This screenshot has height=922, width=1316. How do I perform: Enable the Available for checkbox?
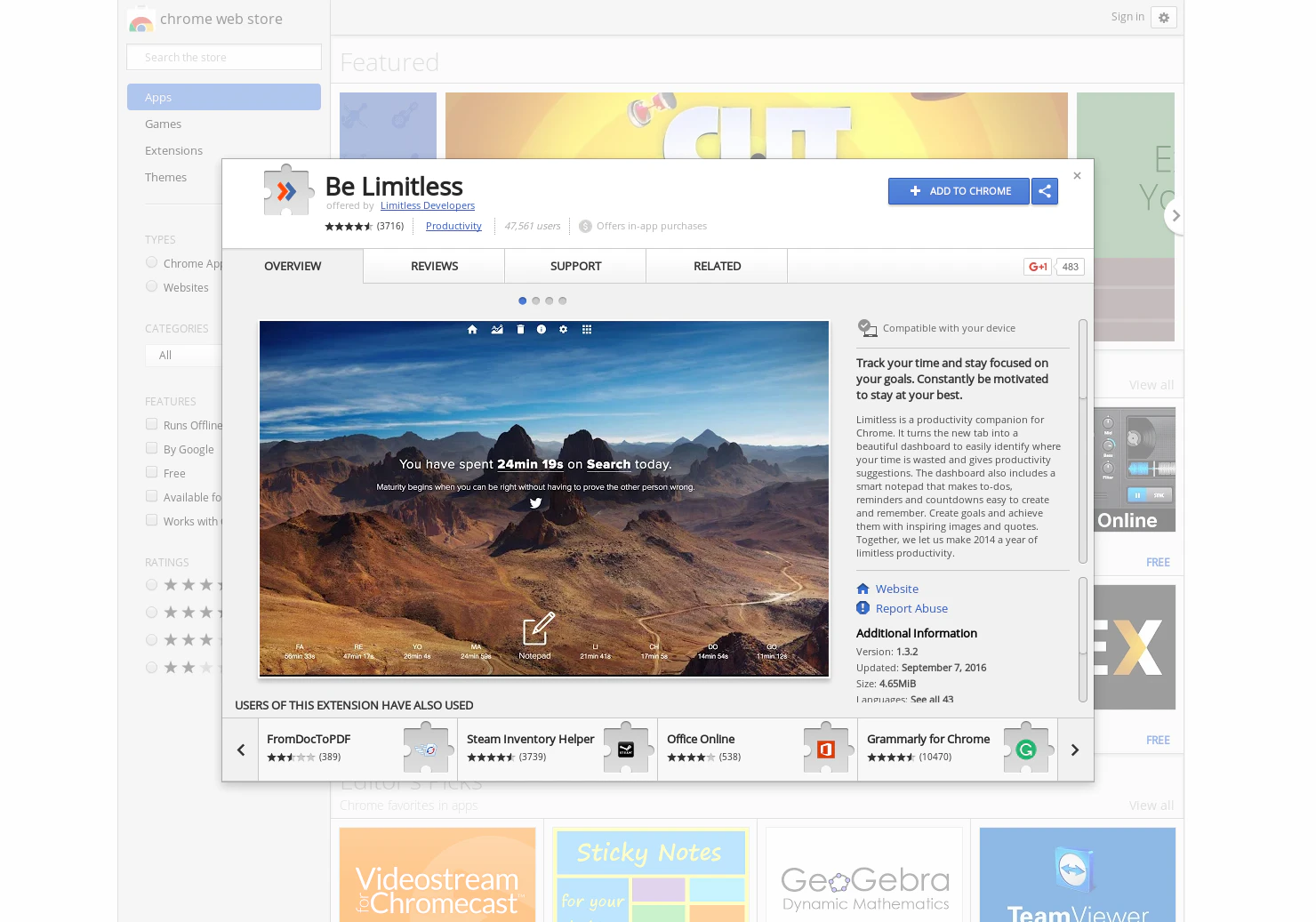coord(151,496)
